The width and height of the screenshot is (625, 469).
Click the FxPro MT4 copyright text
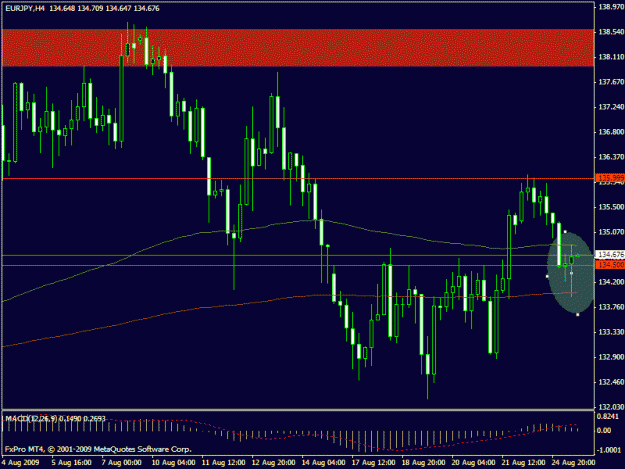click(x=98, y=449)
